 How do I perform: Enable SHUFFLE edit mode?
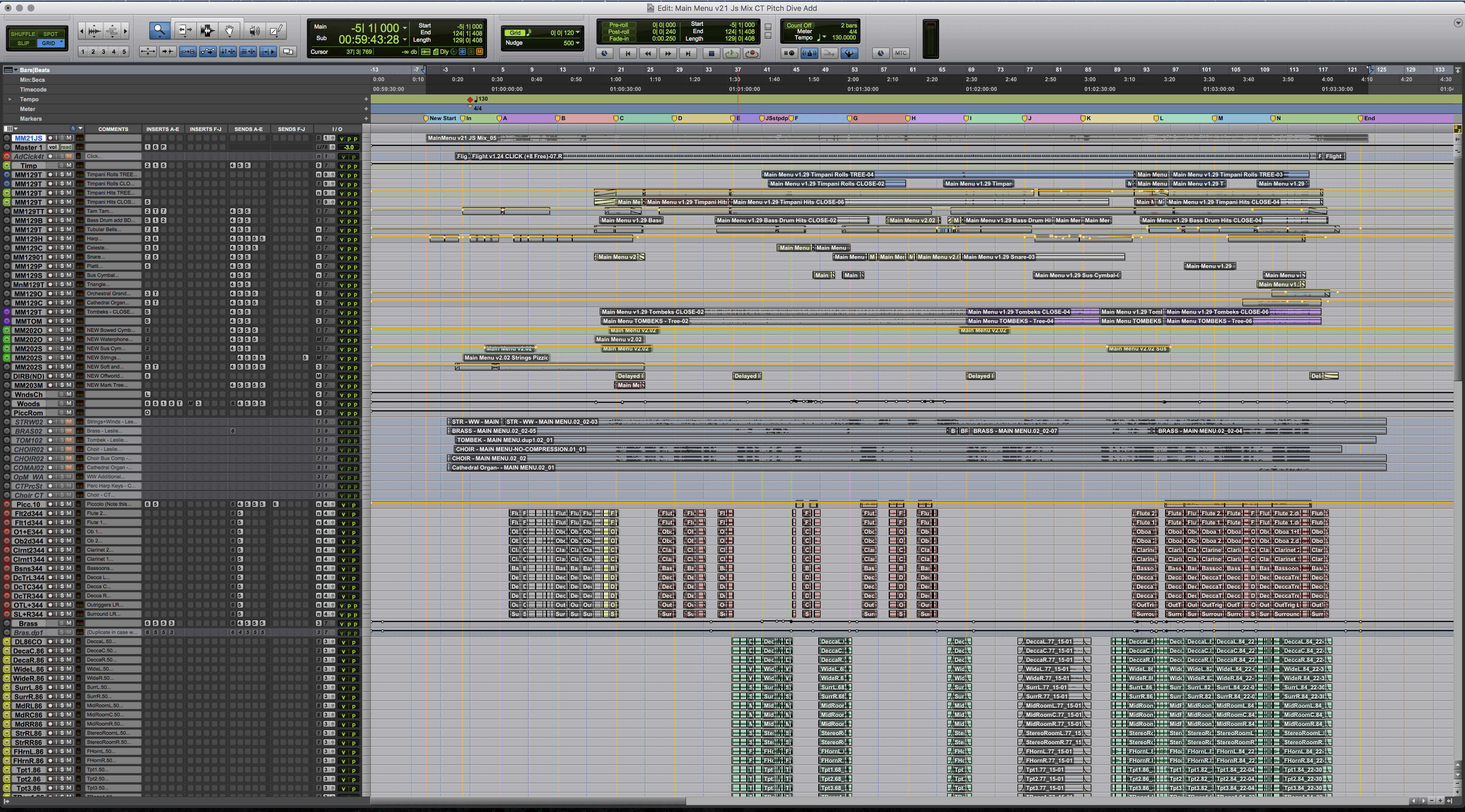[x=23, y=33]
